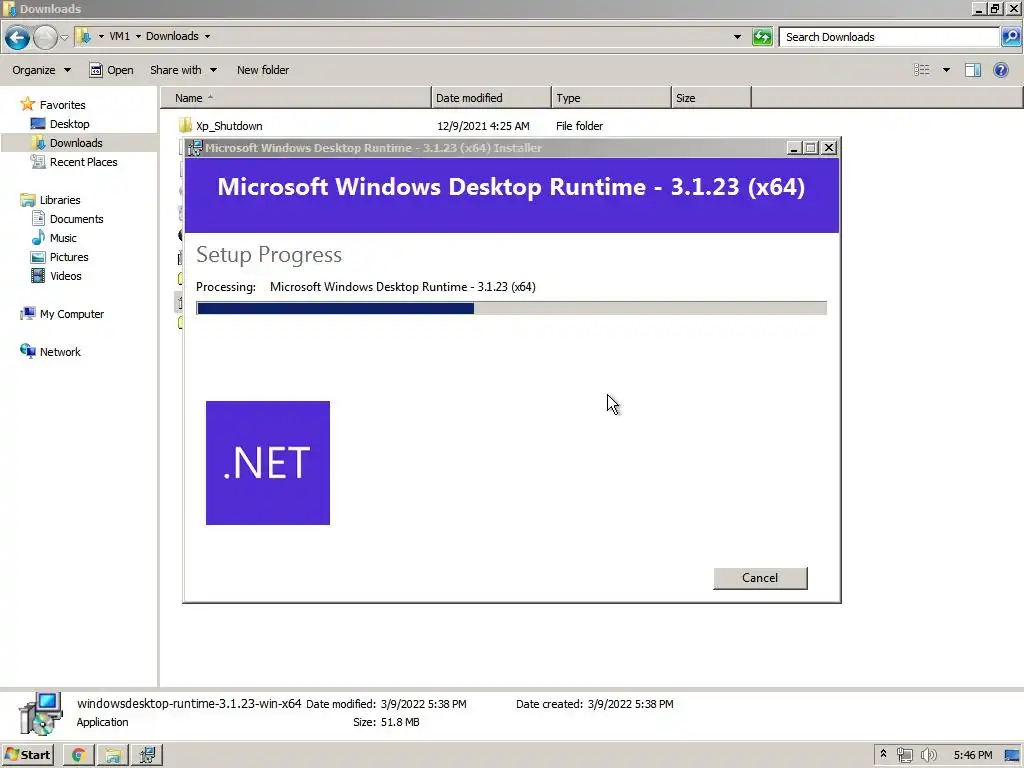Open address bar history dropdown arrow

coord(737,37)
